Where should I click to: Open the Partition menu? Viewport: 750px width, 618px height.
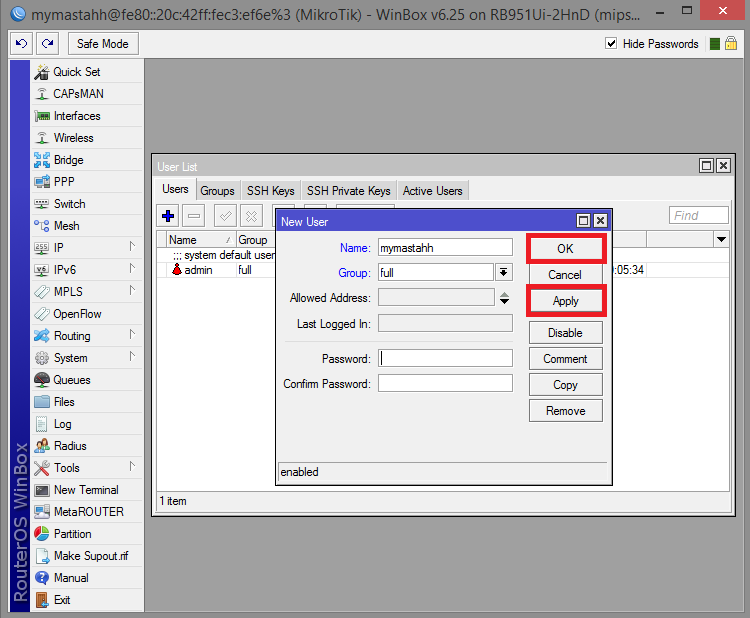coord(88,534)
